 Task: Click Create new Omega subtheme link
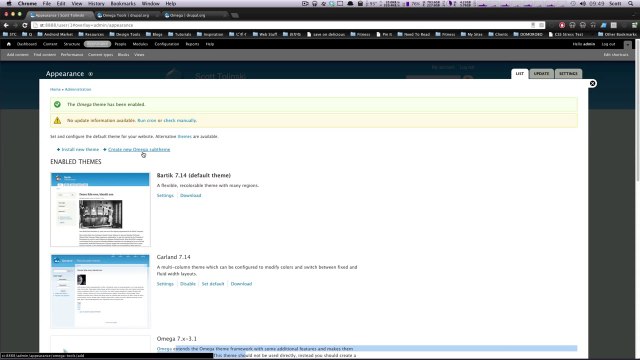[x=139, y=149]
